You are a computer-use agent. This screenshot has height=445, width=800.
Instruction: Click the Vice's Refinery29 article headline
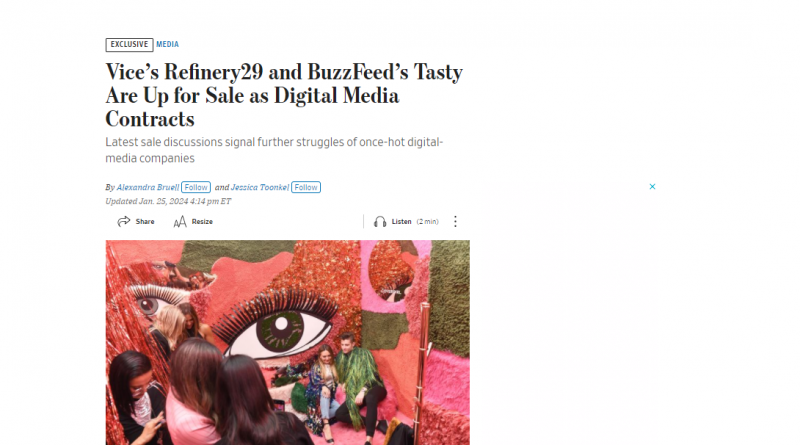tap(284, 95)
